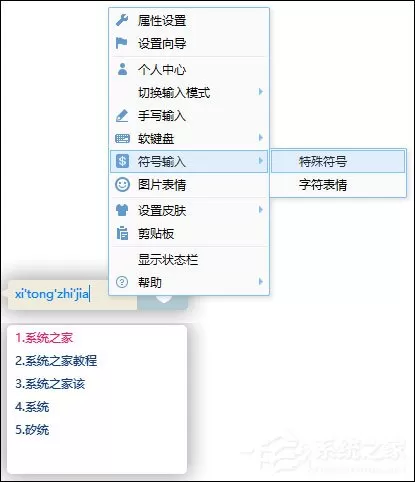Open 个人中心 via the person icon
Image resolution: width=415 pixels, height=482 pixels.
[122, 69]
